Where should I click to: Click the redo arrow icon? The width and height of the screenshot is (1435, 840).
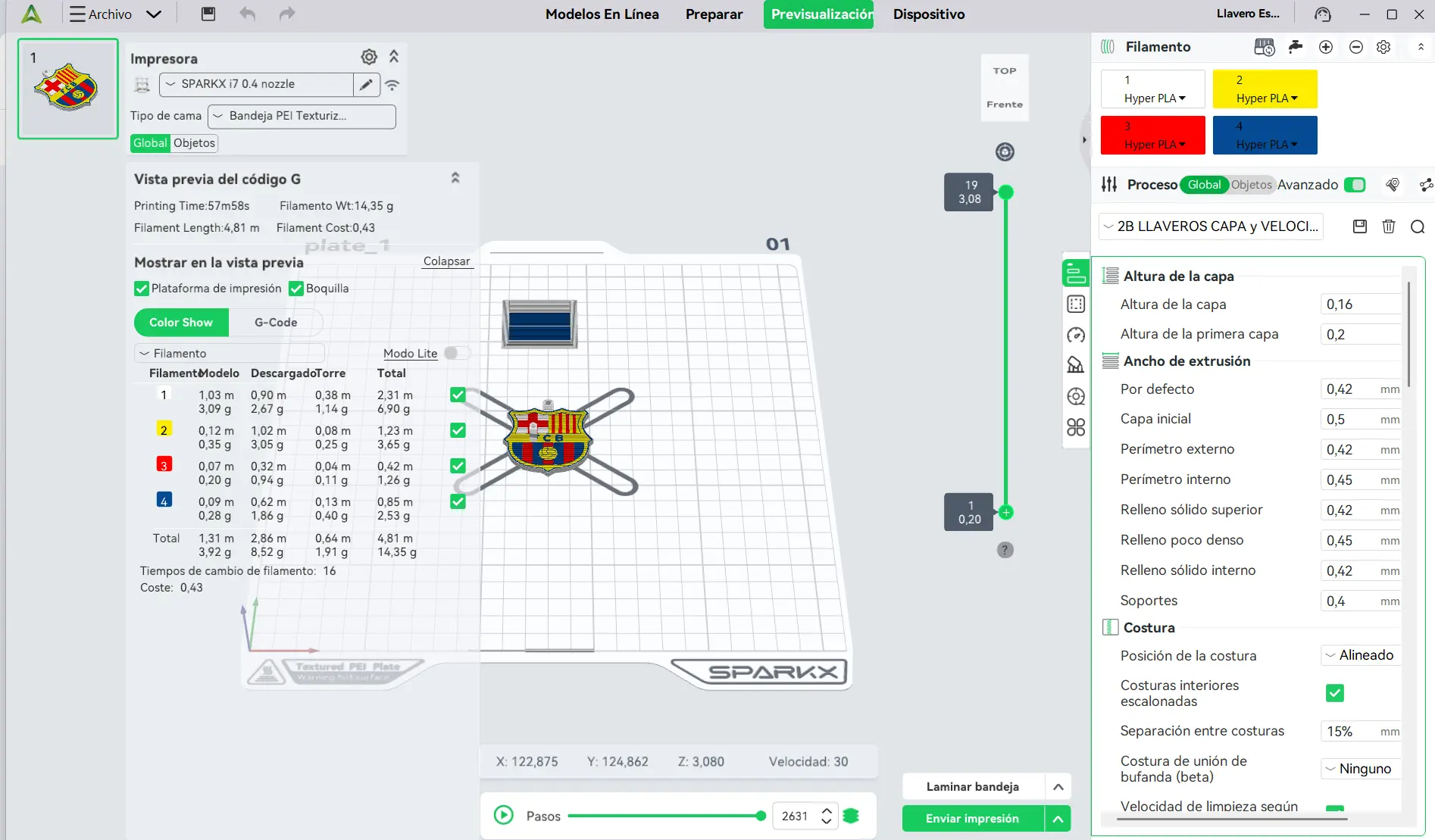(x=286, y=14)
